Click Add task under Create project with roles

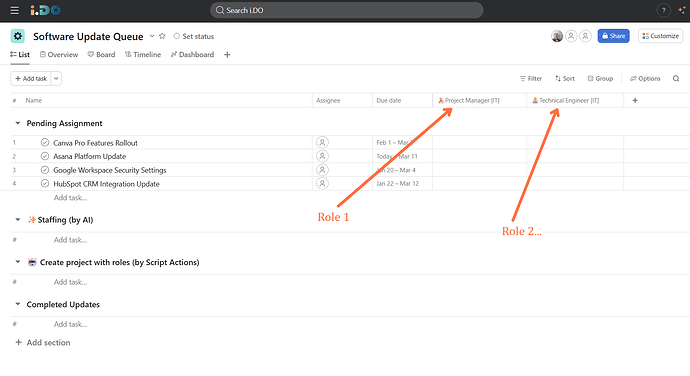pyautogui.click(x=70, y=282)
